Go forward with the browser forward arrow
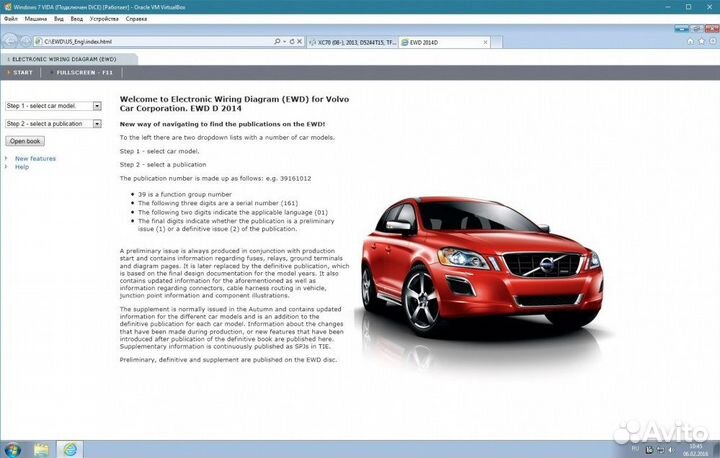The image size is (720, 458). 26,41
